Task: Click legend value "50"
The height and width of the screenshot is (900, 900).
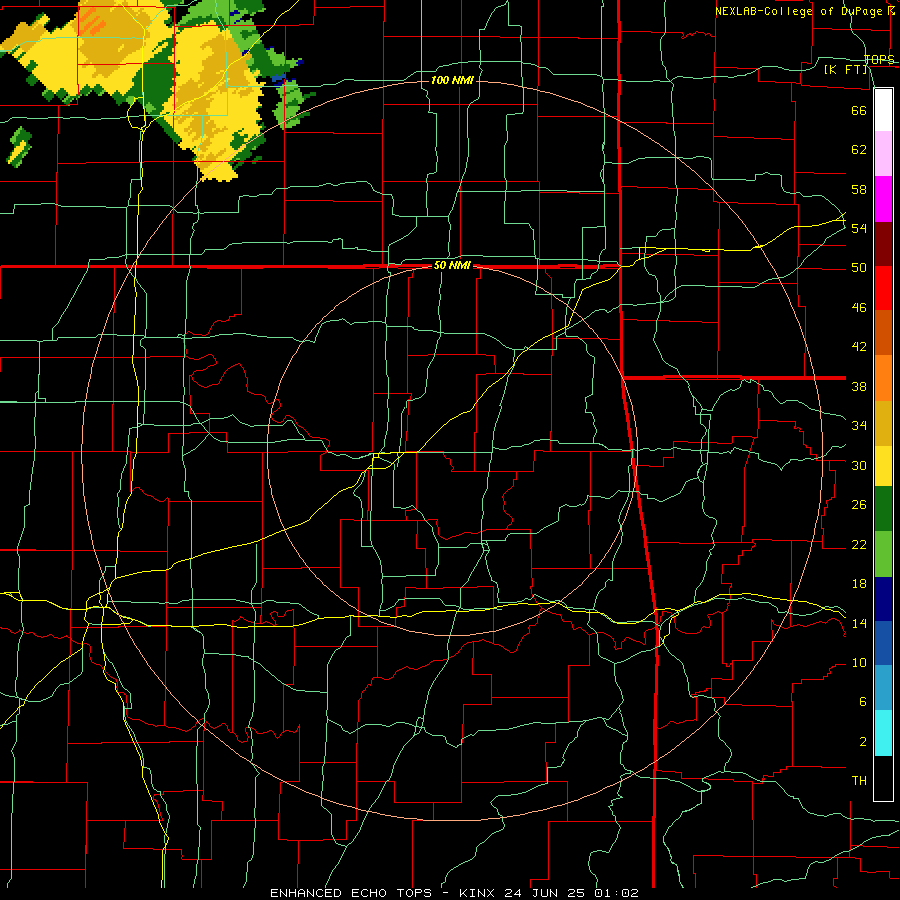Action: pos(859,268)
